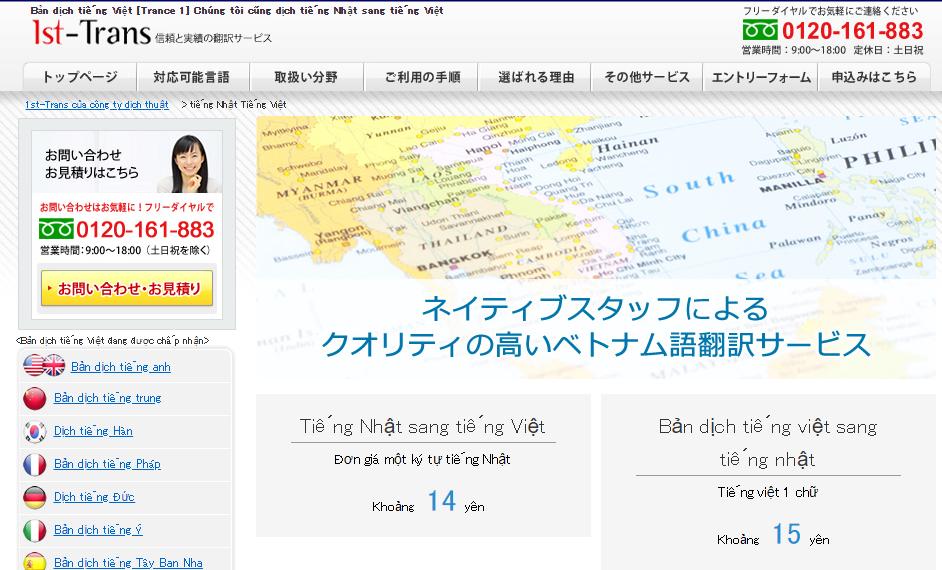Open the Bản dịch tiếng Tây Ban Nha link
Viewport: 942px width, 570px height.
128,563
